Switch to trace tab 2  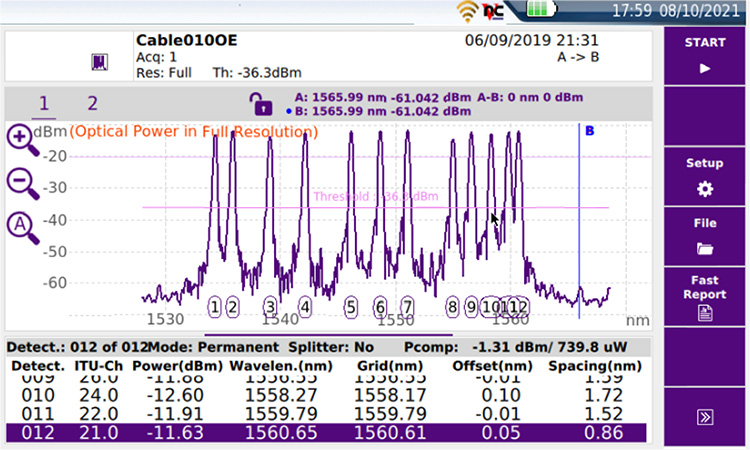click(92, 103)
